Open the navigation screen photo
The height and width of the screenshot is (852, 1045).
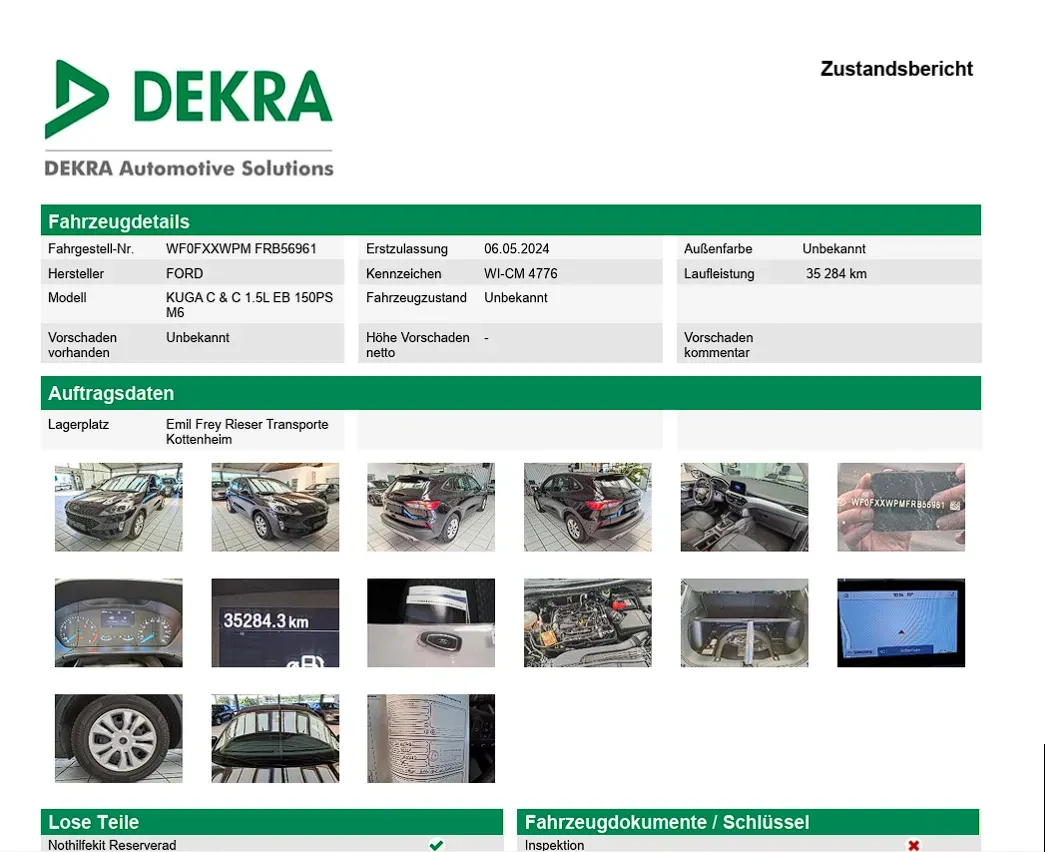(901, 623)
